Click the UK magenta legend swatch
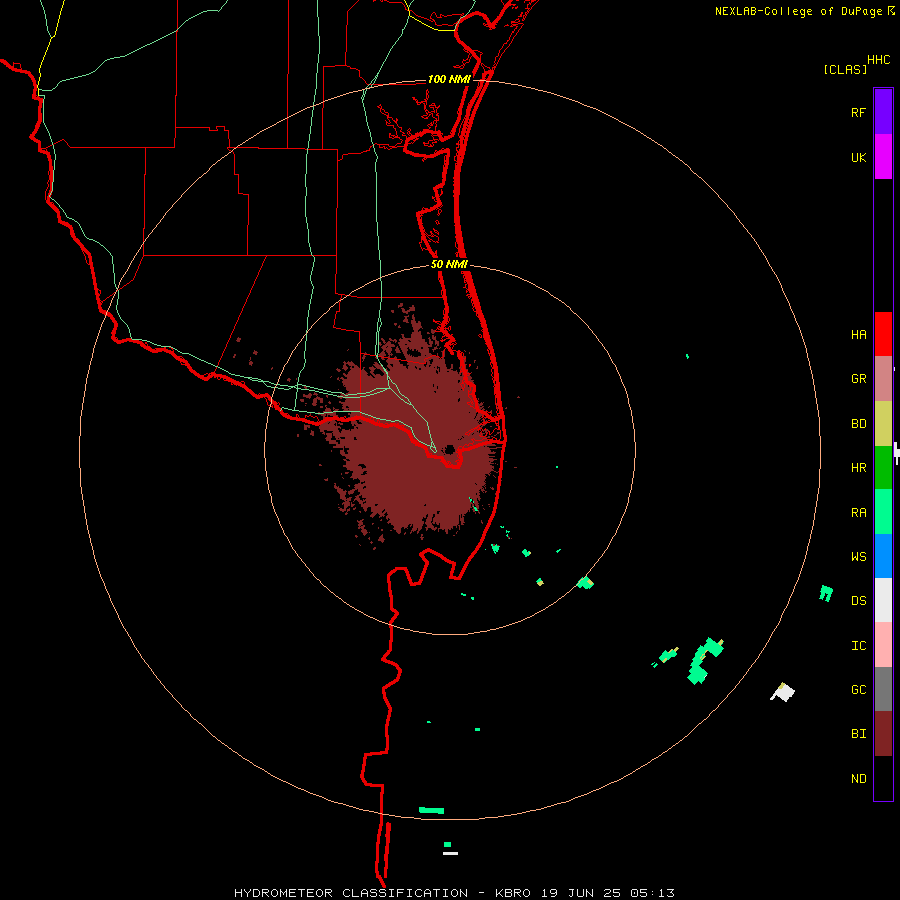This screenshot has height=900, width=900. (x=883, y=157)
